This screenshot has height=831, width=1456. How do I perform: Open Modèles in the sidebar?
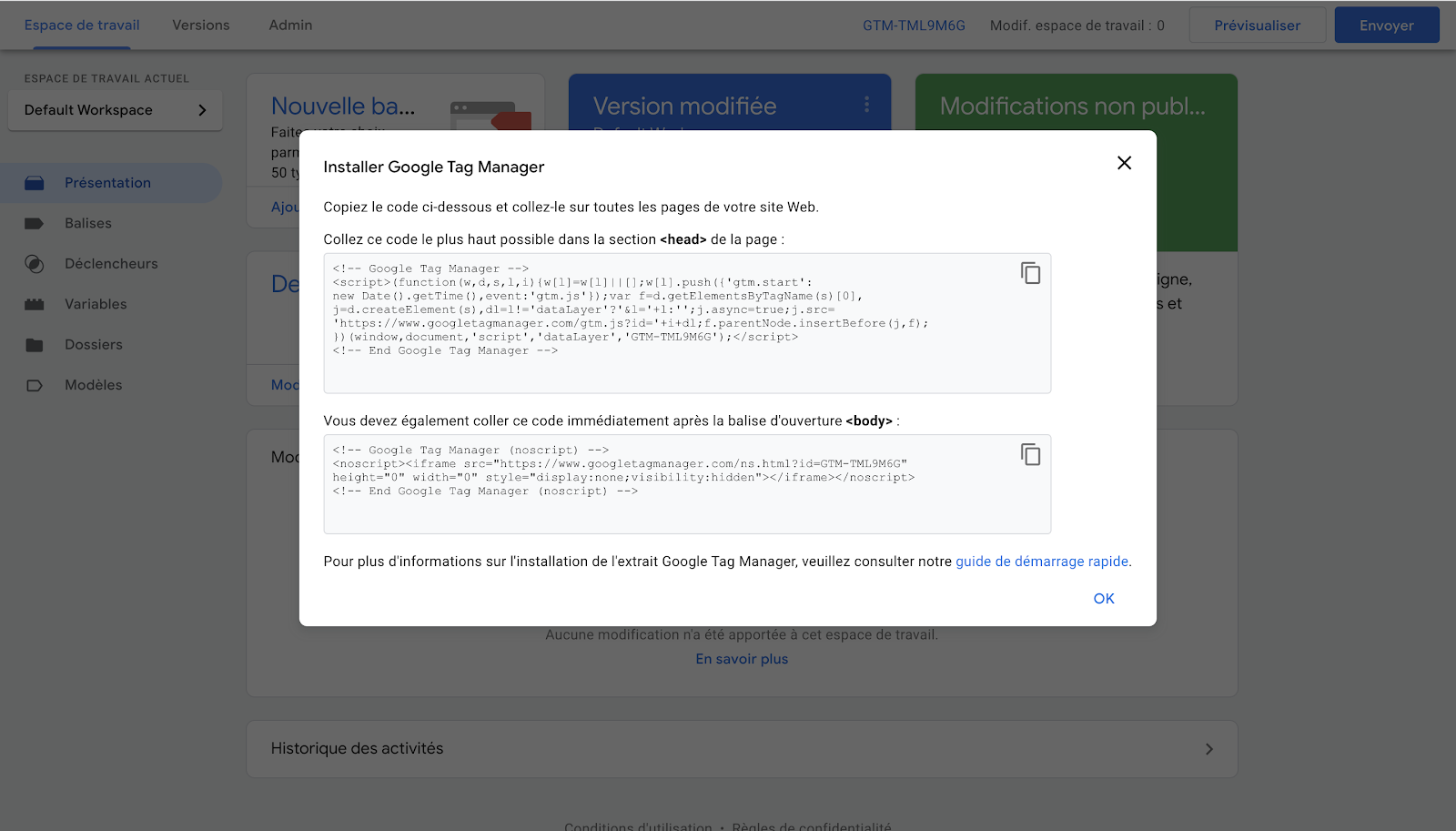(94, 385)
